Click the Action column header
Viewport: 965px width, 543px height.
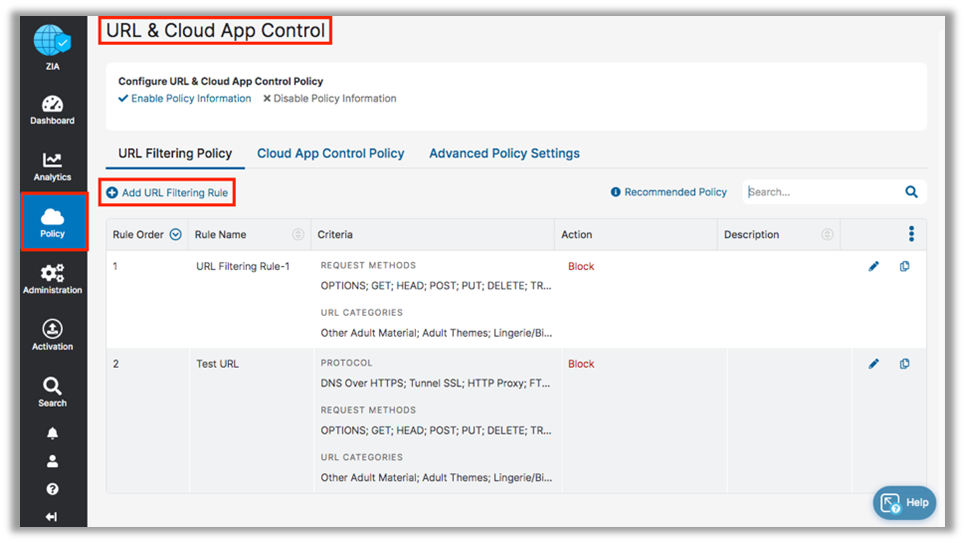[x=577, y=235]
